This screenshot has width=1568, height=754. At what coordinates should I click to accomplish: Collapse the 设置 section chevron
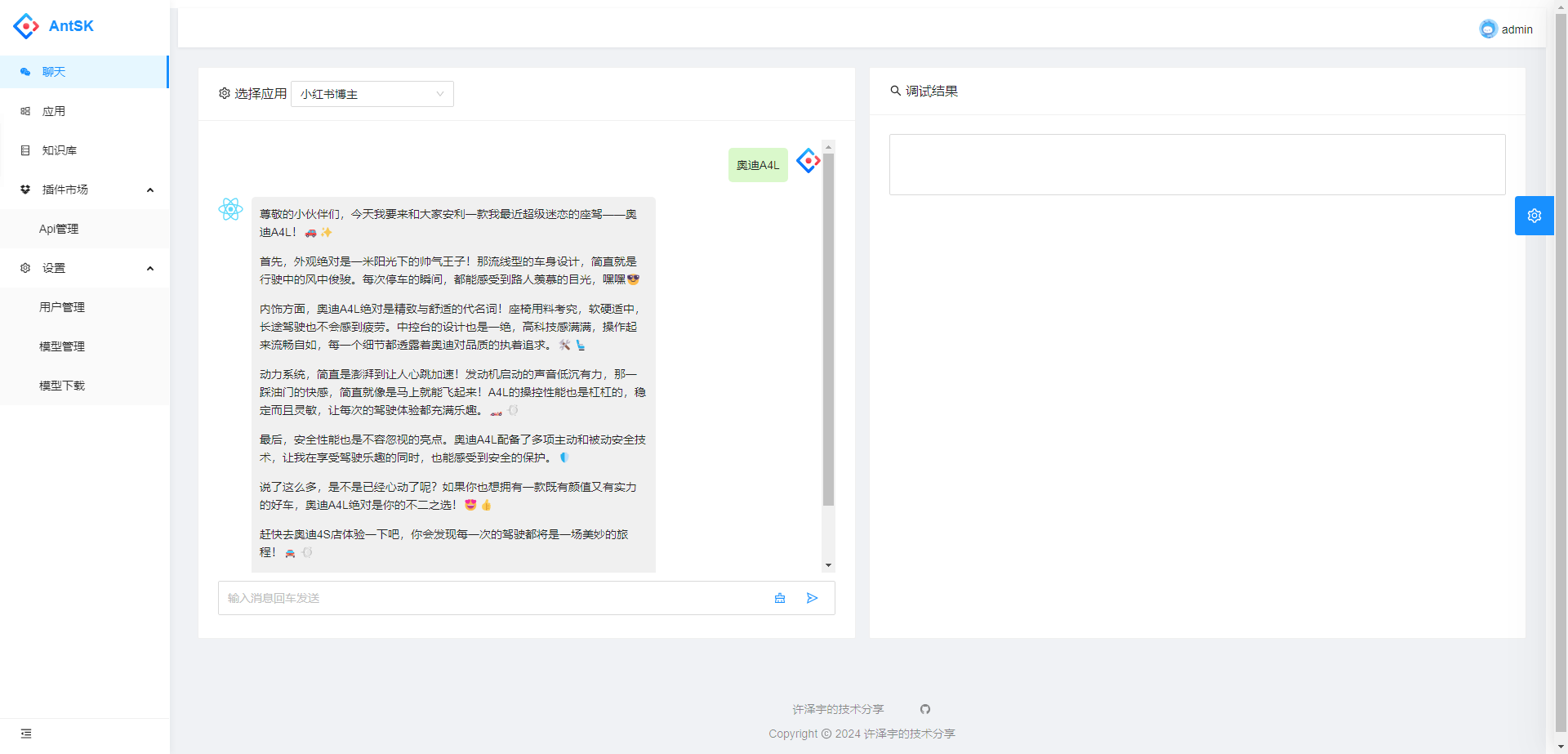[x=150, y=268]
